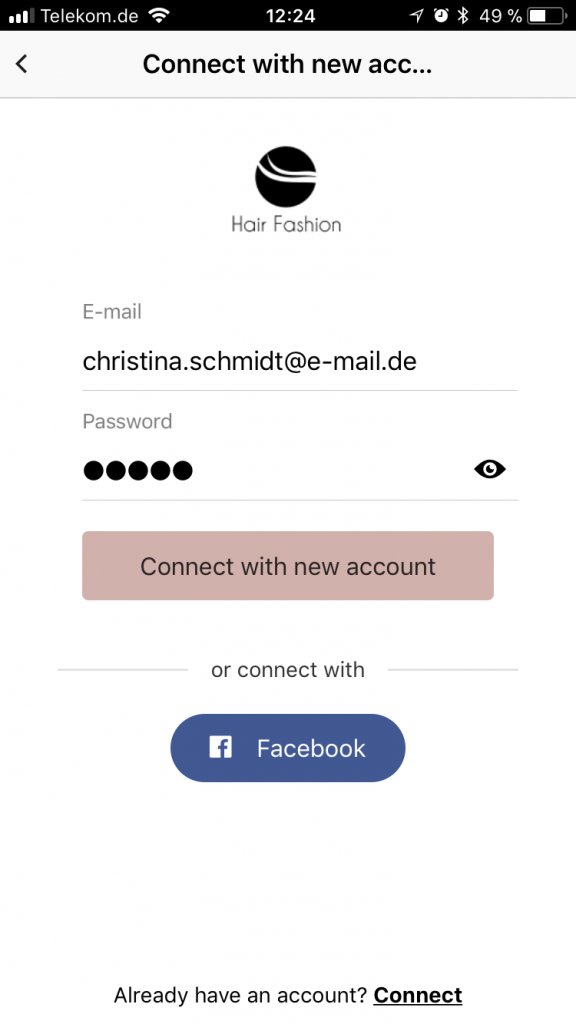
Task: Tap the Facebook logo icon
Action: pos(220,747)
